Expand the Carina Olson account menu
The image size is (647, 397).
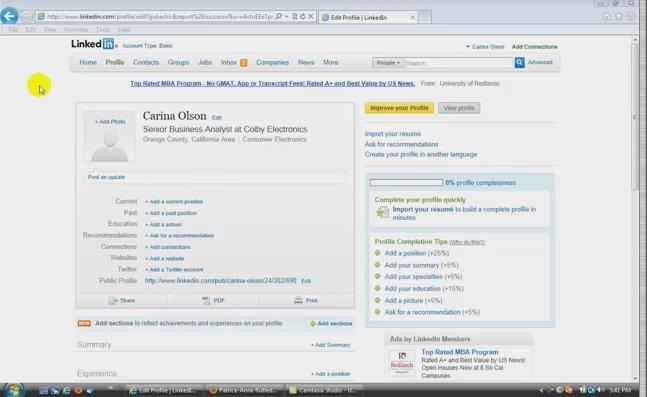[485, 47]
